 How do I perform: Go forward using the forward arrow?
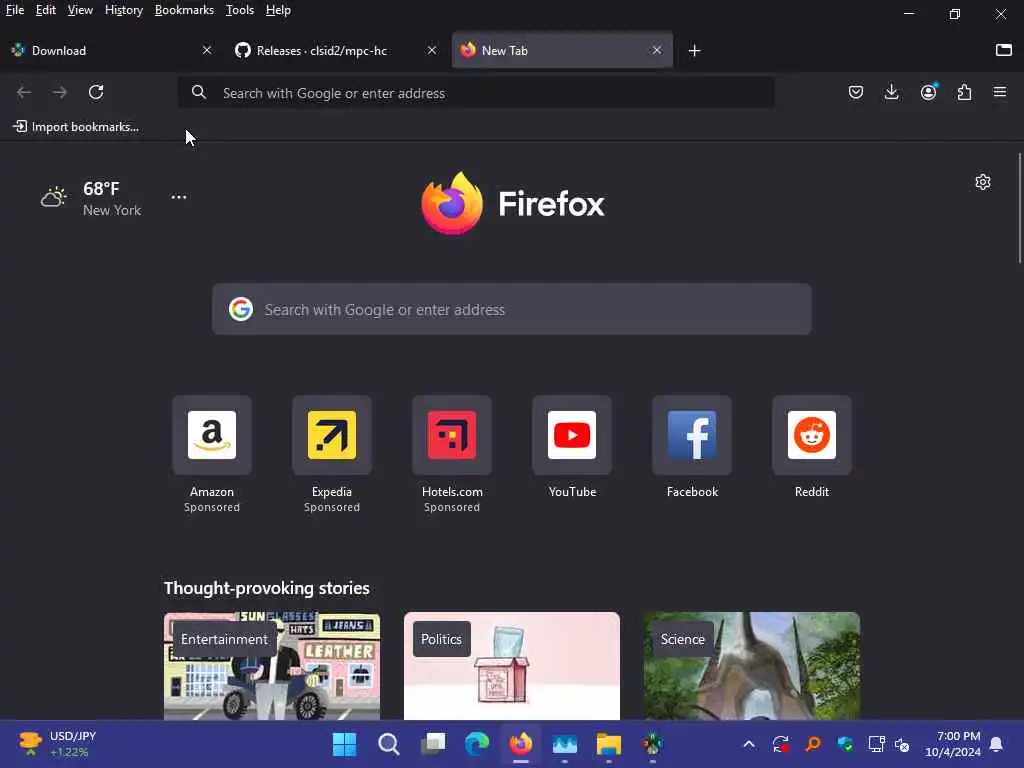(60, 93)
